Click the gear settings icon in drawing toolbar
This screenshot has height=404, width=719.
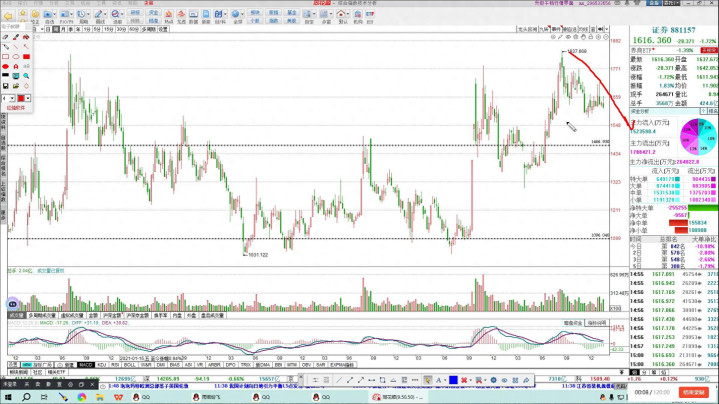[493, 380]
